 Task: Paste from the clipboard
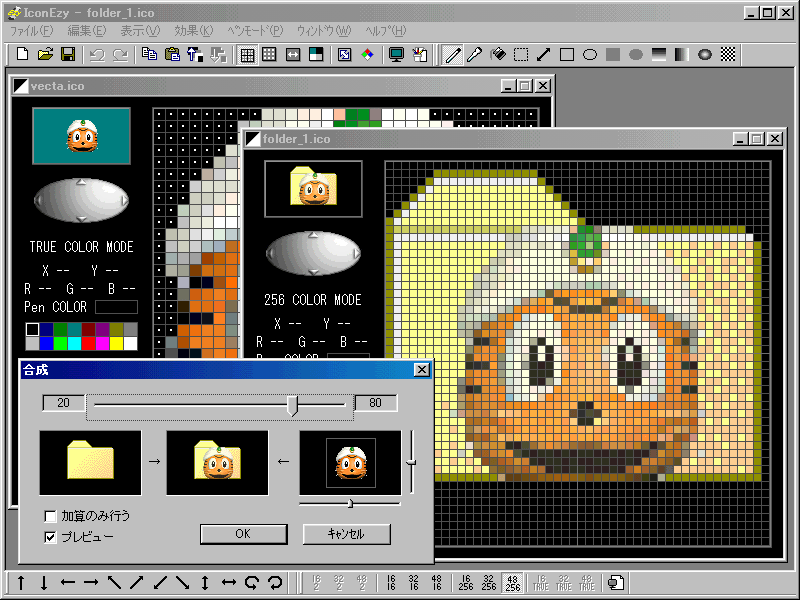(x=172, y=55)
